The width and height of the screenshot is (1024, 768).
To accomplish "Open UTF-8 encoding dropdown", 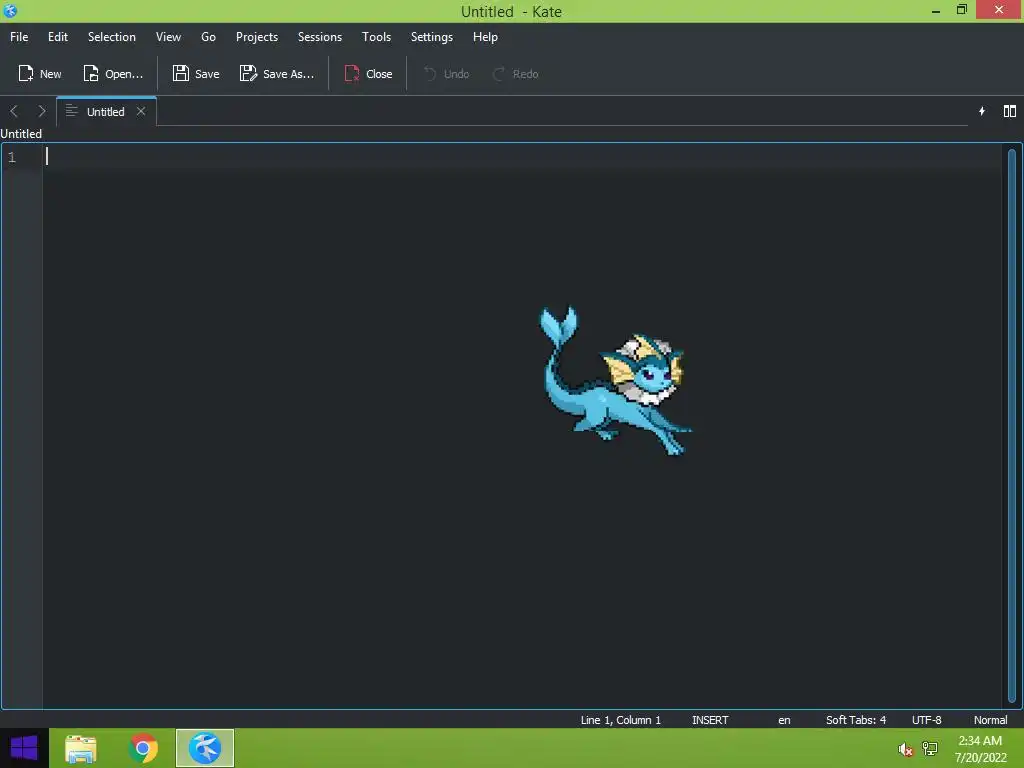I will [x=927, y=720].
